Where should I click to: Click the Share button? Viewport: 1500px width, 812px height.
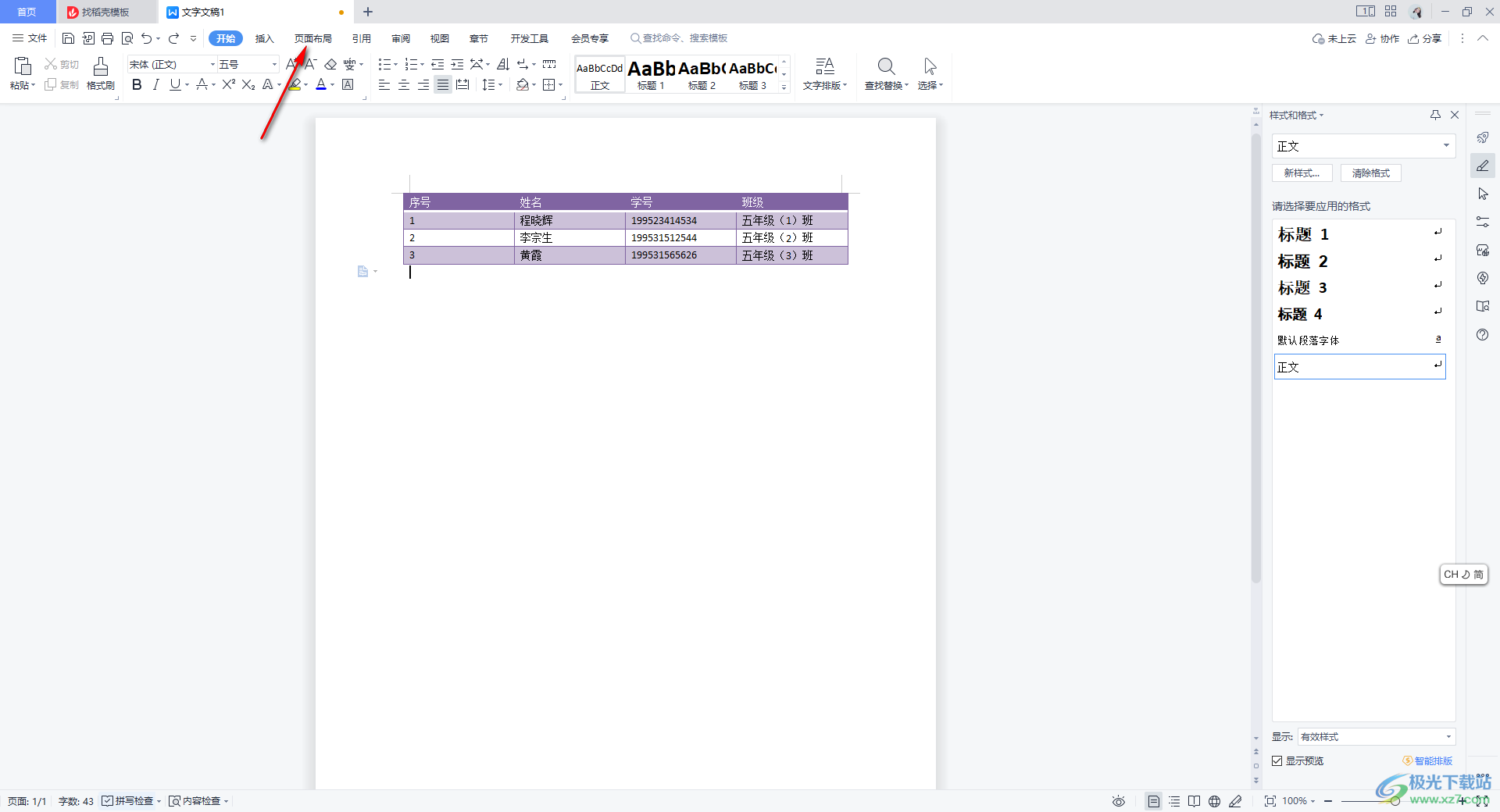click(x=1425, y=38)
